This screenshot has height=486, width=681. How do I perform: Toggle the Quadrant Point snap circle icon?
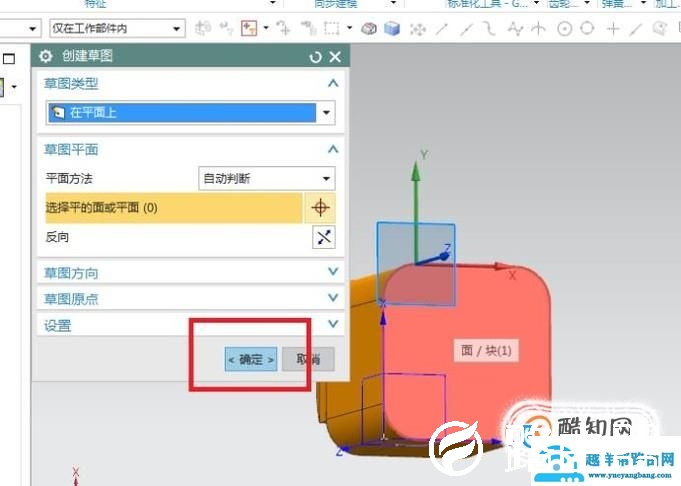coord(587,28)
